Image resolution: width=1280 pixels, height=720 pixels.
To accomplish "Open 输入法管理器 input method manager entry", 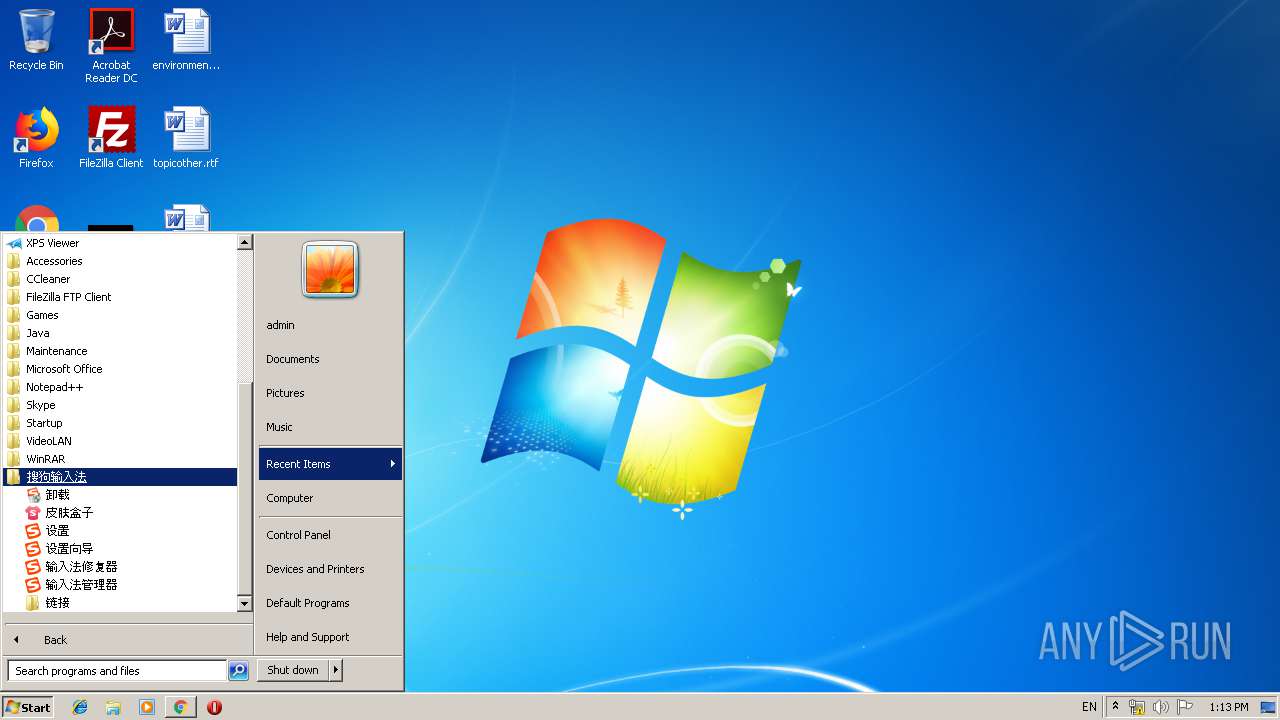I will coord(120,585).
